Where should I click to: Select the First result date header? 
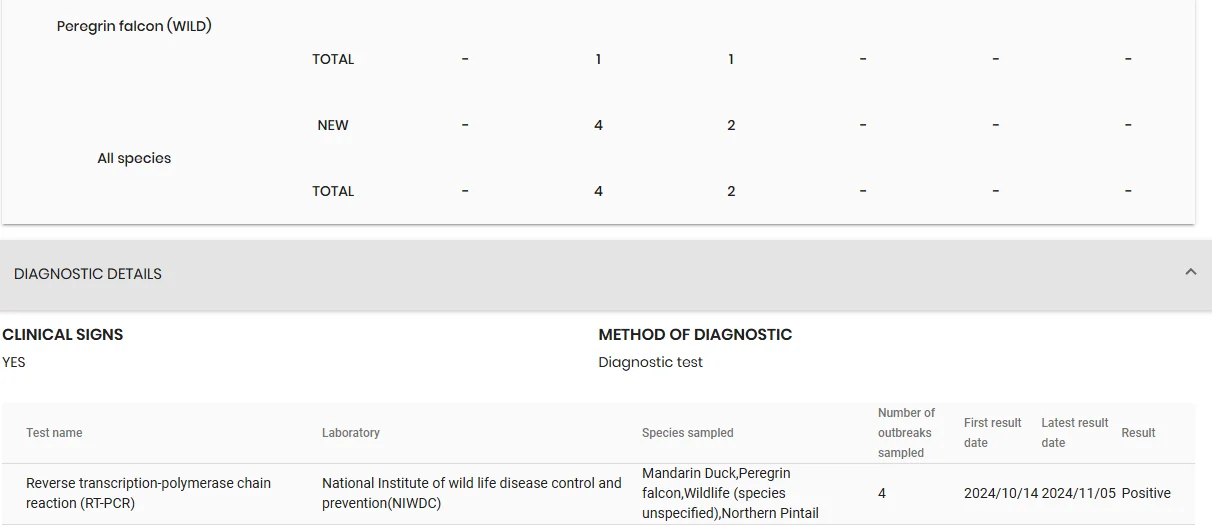(993, 433)
